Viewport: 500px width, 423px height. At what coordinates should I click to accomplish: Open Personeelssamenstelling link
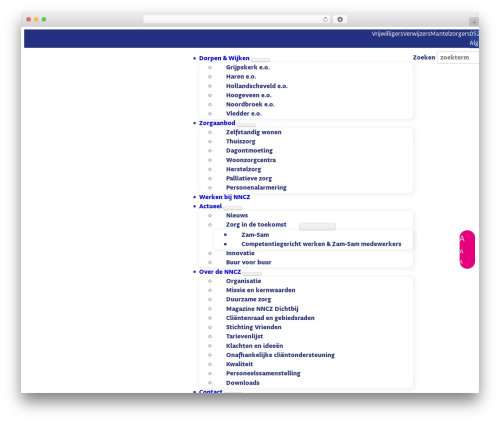pyautogui.click(x=263, y=373)
